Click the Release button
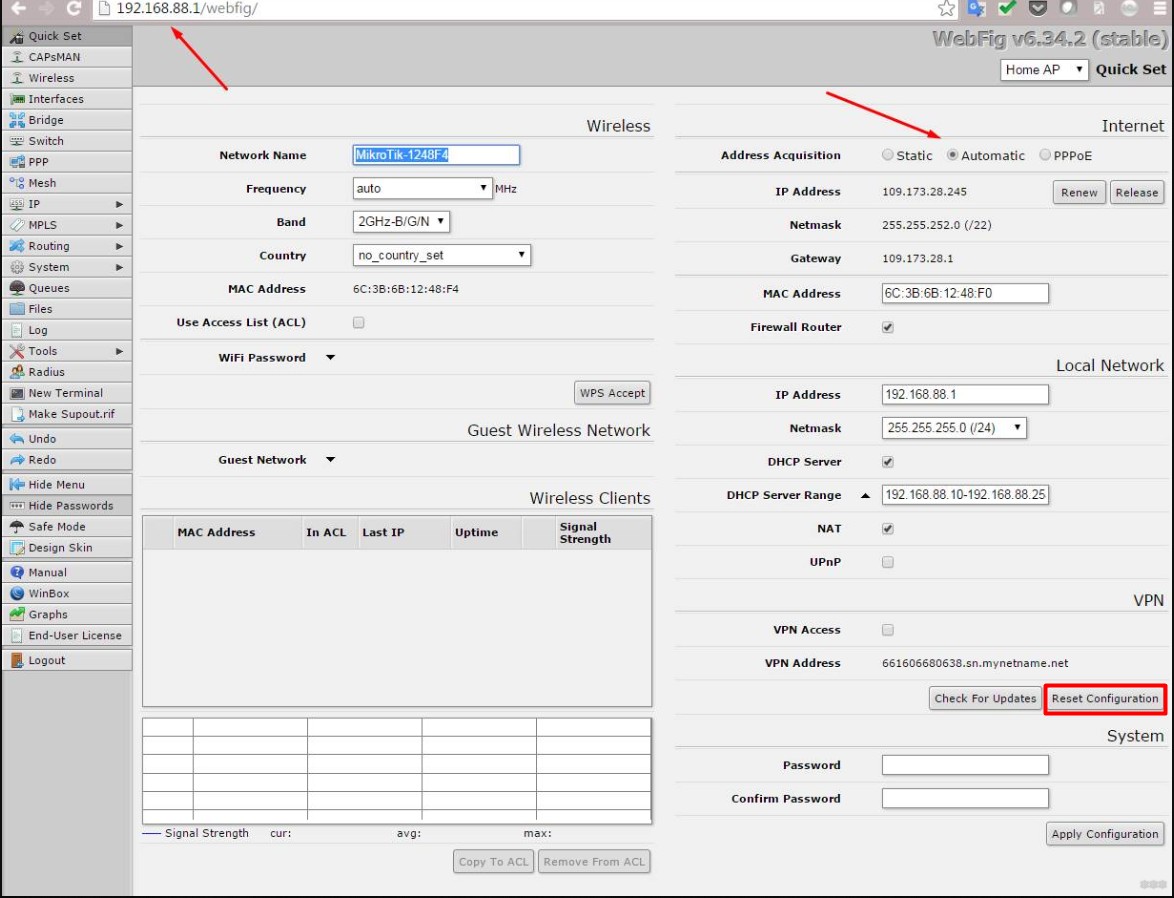This screenshot has width=1174, height=898. click(x=1137, y=192)
